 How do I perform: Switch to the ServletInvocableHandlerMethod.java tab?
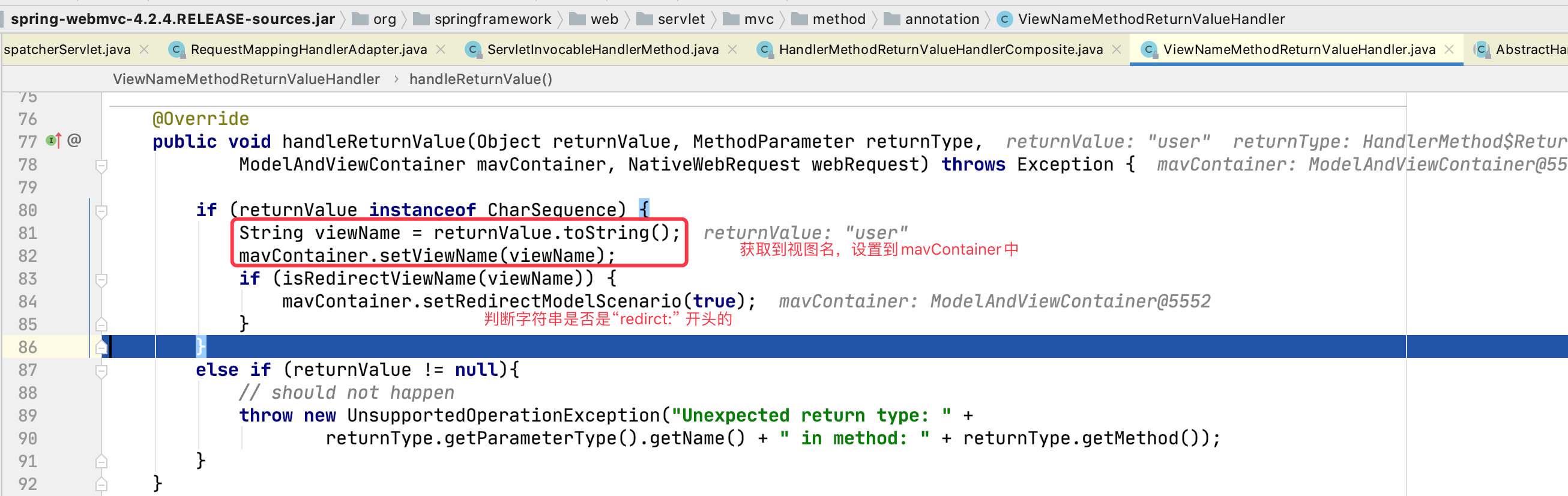click(x=603, y=49)
